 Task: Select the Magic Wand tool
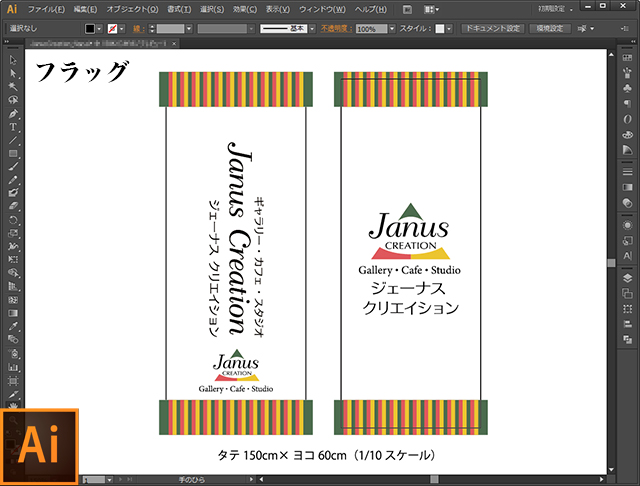[13, 87]
